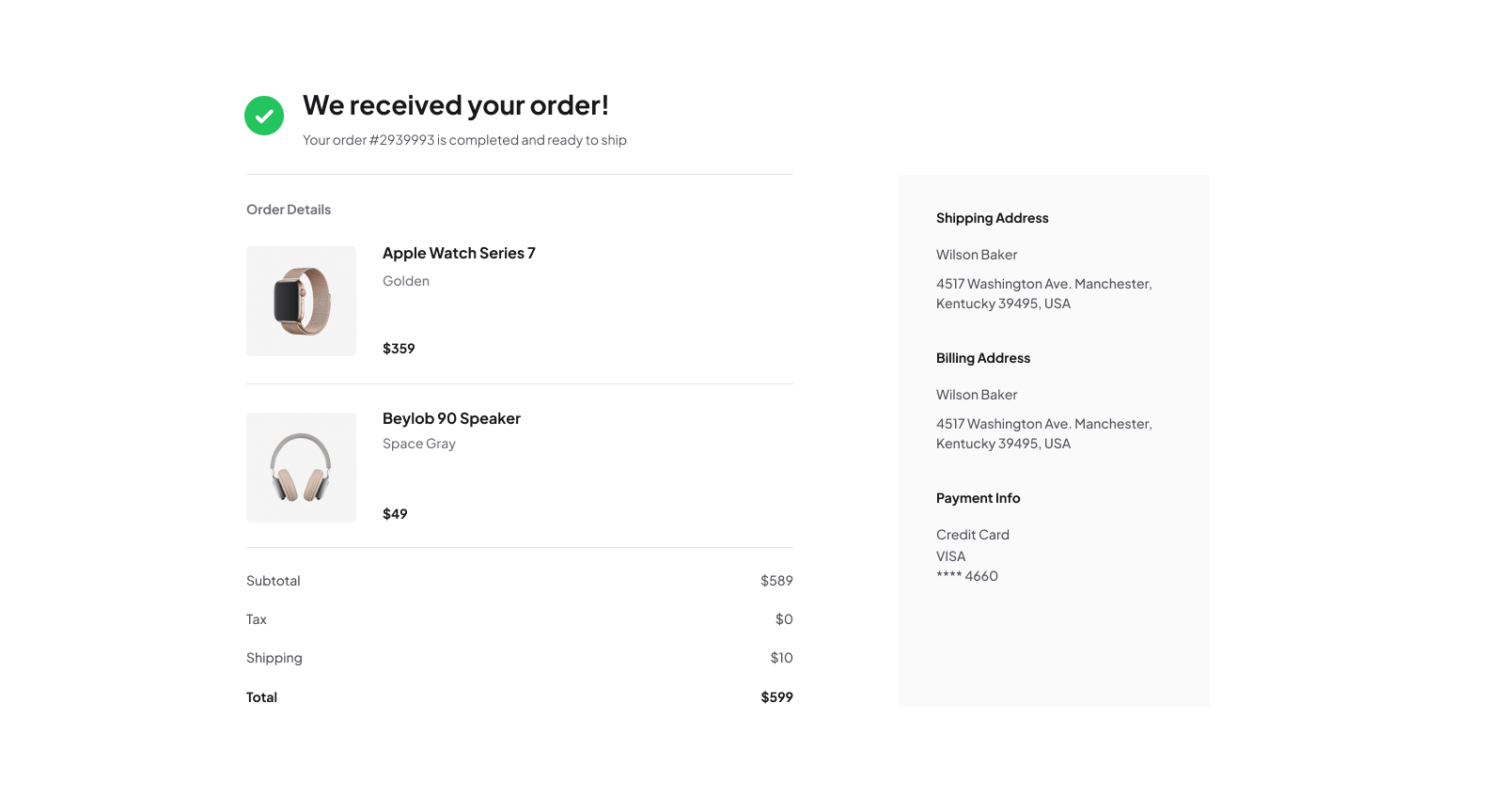1504x812 pixels.
Task: Click the green order confirmation checkmark icon
Action: [x=264, y=115]
